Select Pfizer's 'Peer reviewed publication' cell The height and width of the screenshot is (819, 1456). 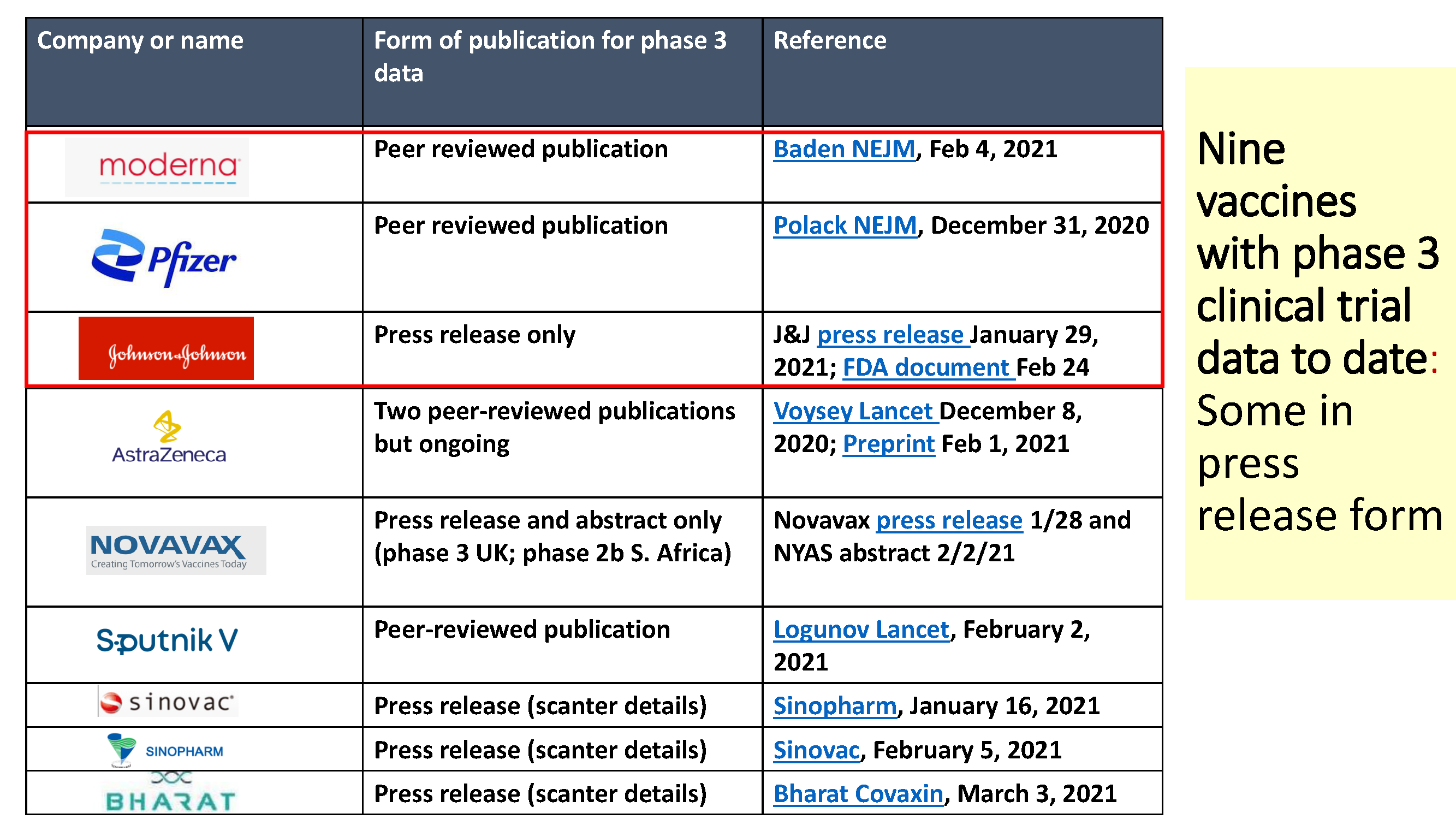click(562, 257)
